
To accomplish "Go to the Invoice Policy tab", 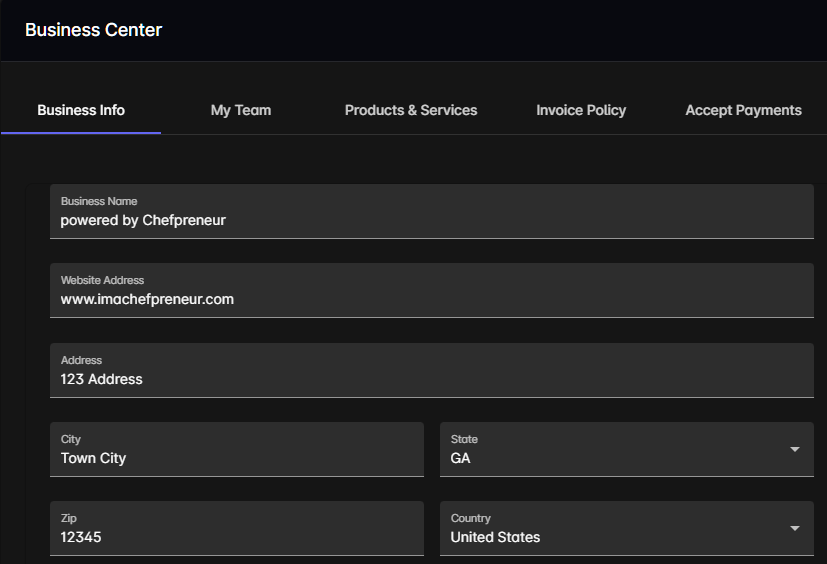I will 581,110.
